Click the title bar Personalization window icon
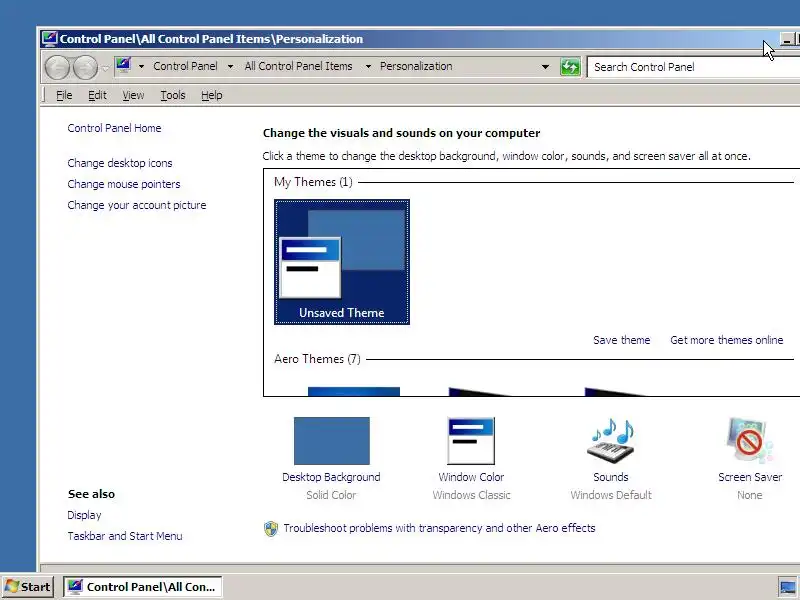800x600 pixels. click(49, 39)
